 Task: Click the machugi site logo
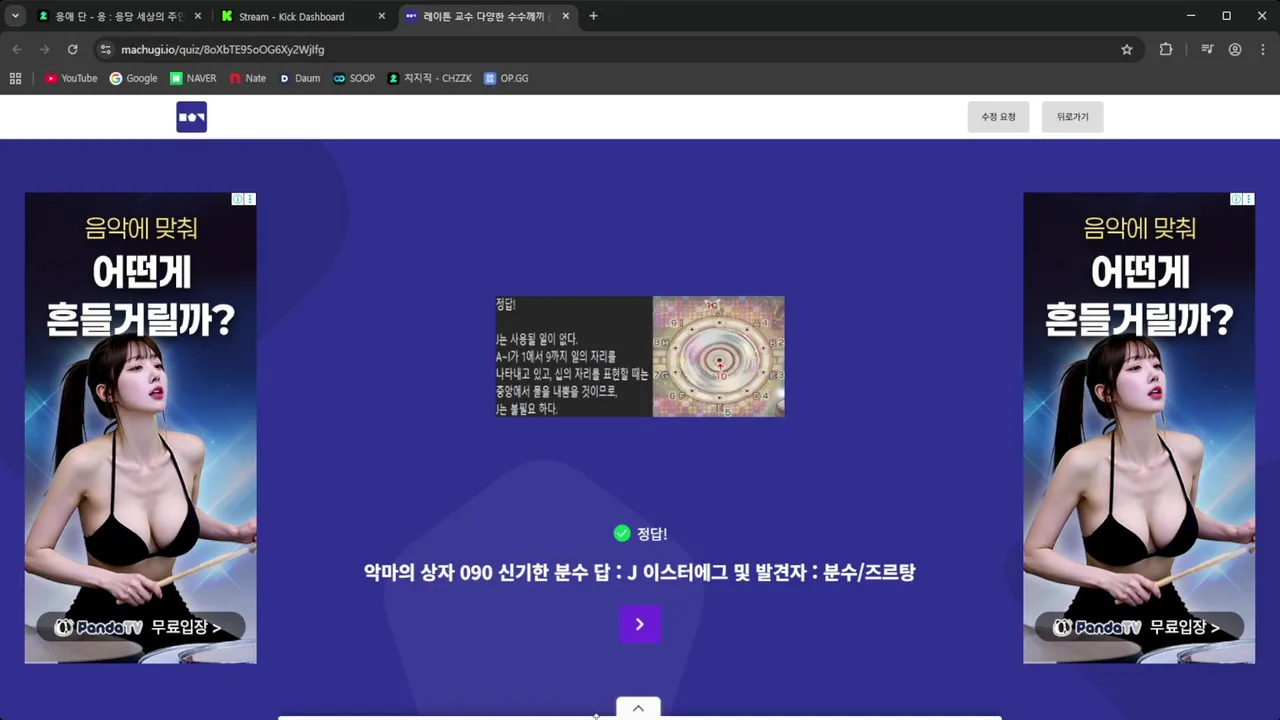[191, 117]
